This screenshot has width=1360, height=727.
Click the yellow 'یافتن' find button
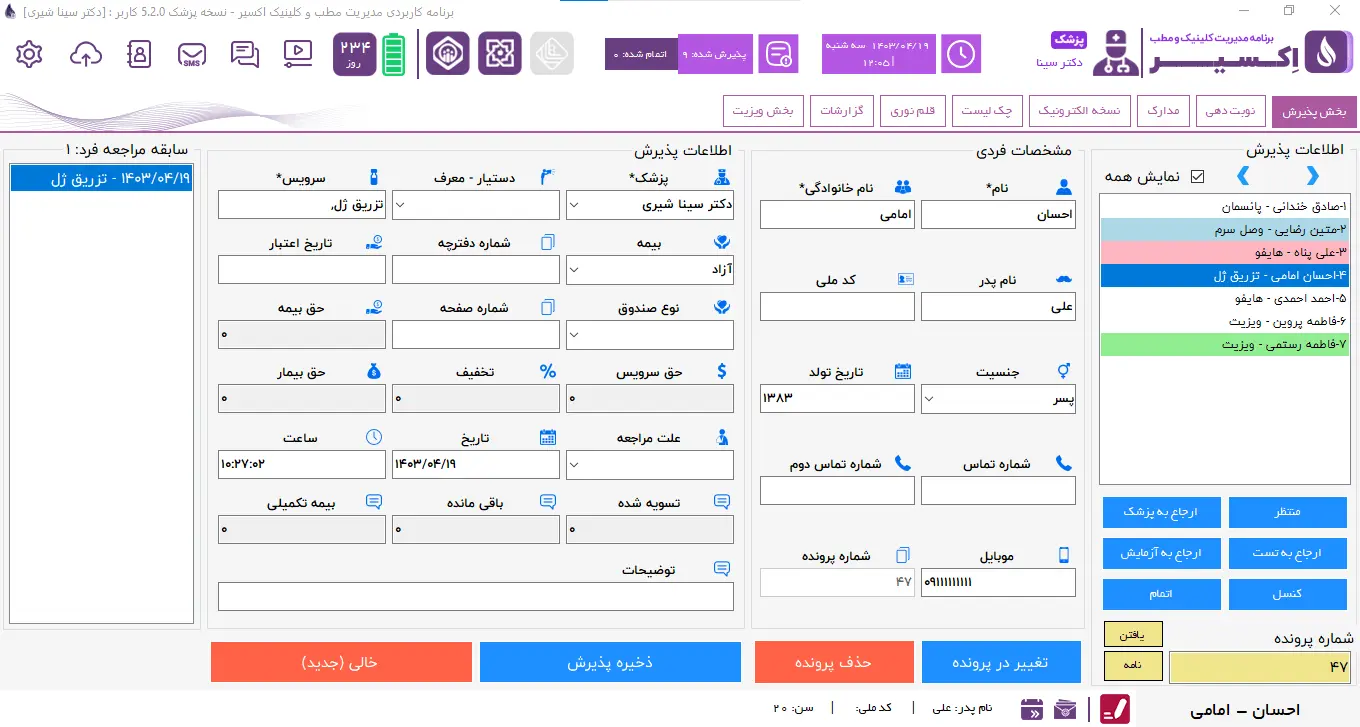tap(1133, 634)
